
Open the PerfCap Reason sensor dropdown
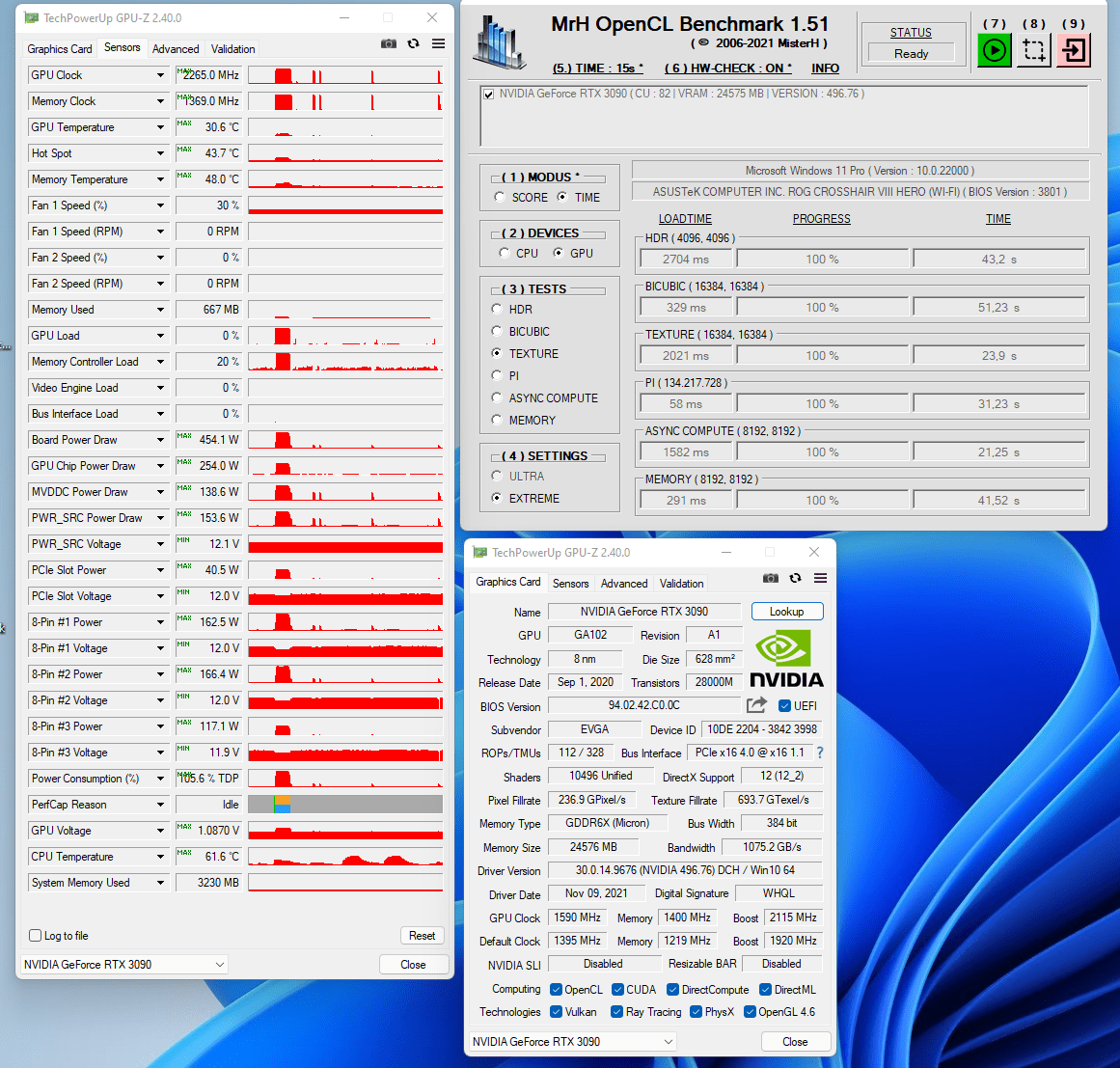click(160, 805)
